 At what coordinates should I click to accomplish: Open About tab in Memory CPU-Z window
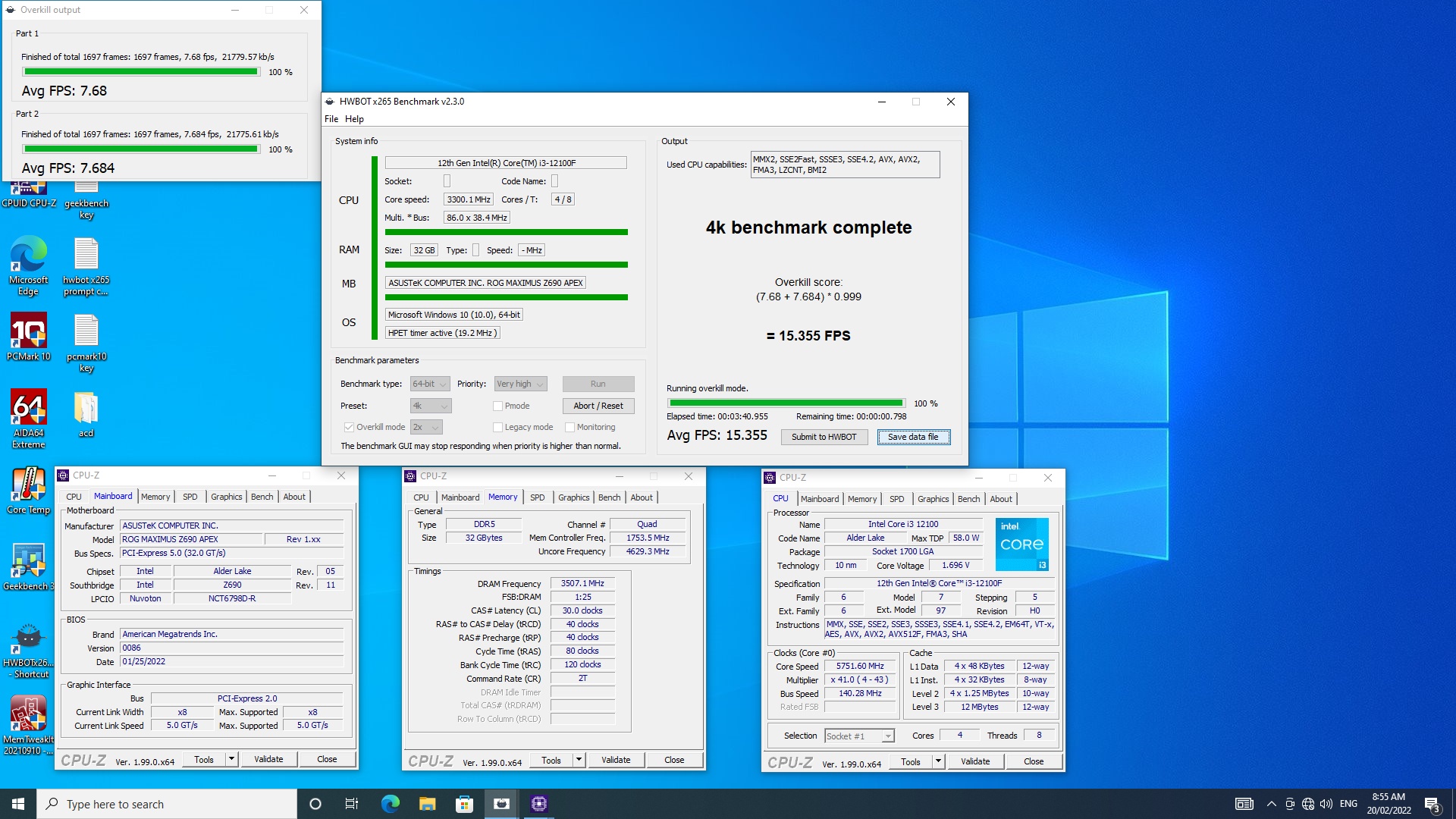pyautogui.click(x=642, y=497)
